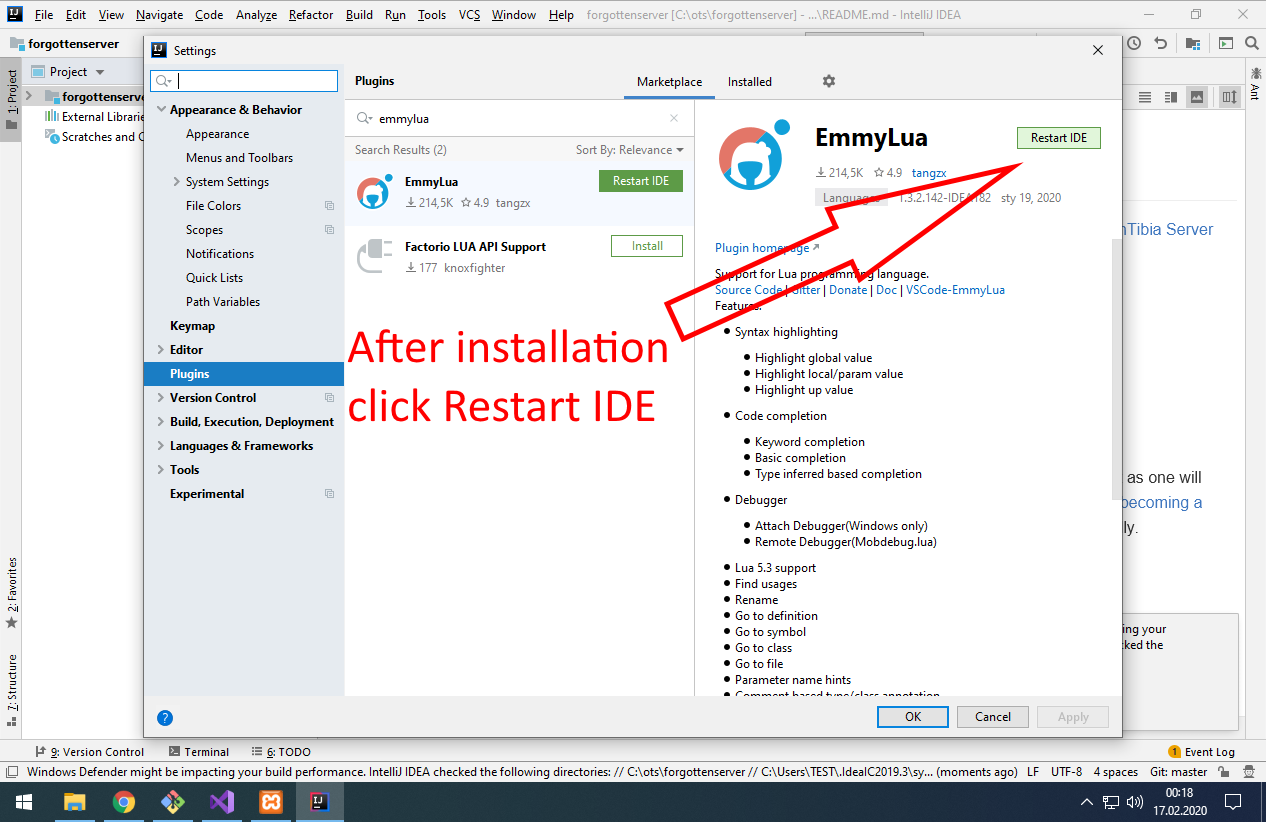Switch to Installed plugins tab
The height and width of the screenshot is (822, 1266).
click(x=750, y=82)
